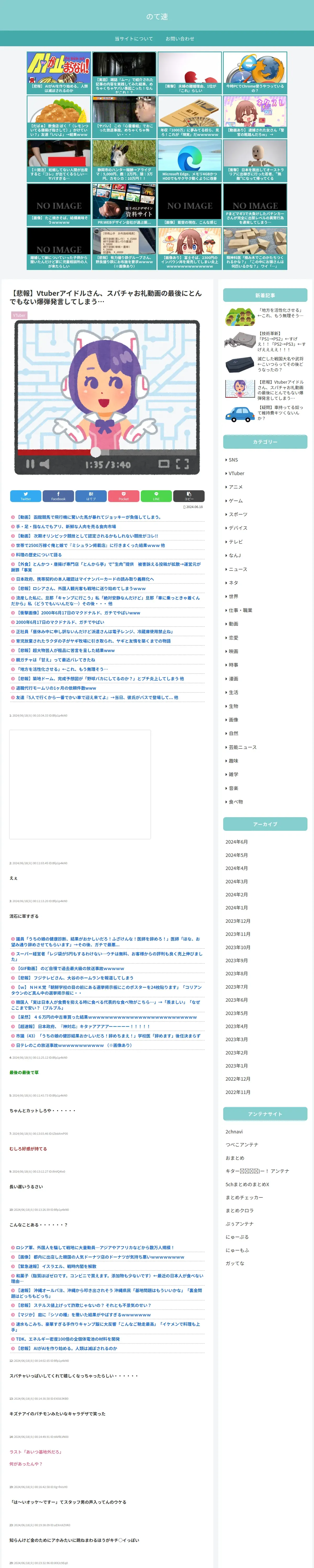Open link '料理の歴史について語る'
Image resolution: width=314 pixels, height=1568 pixels.
[x=38, y=555]
